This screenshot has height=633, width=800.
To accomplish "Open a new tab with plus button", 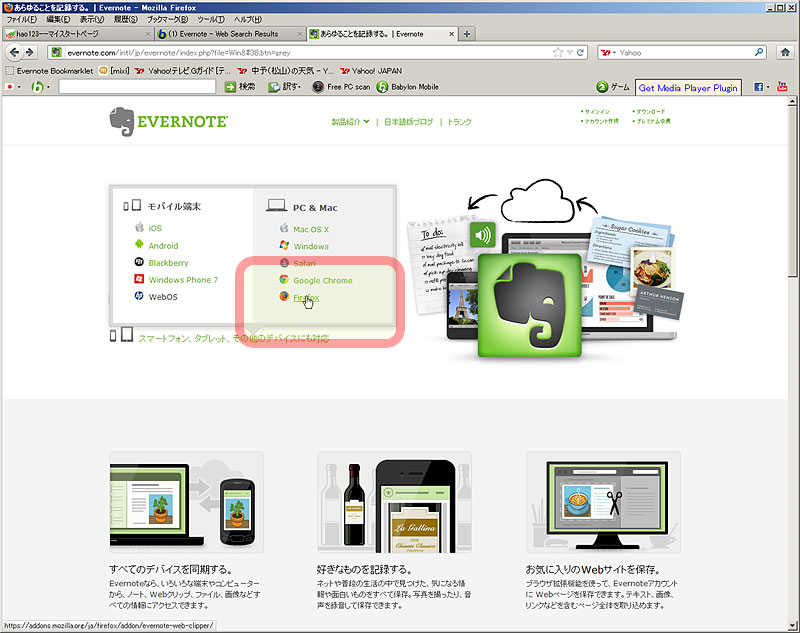I will [x=466, y=34].
